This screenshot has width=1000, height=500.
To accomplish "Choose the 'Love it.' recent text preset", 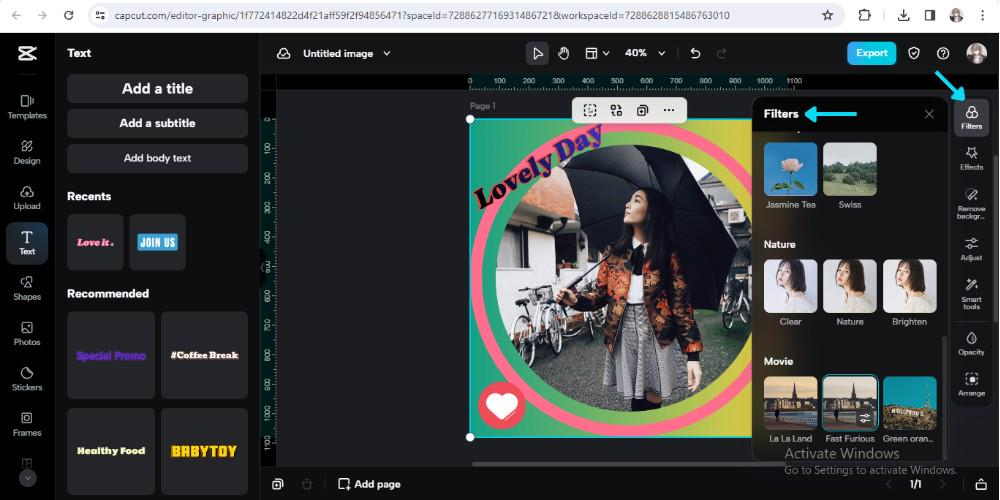I will click(95, 242).
